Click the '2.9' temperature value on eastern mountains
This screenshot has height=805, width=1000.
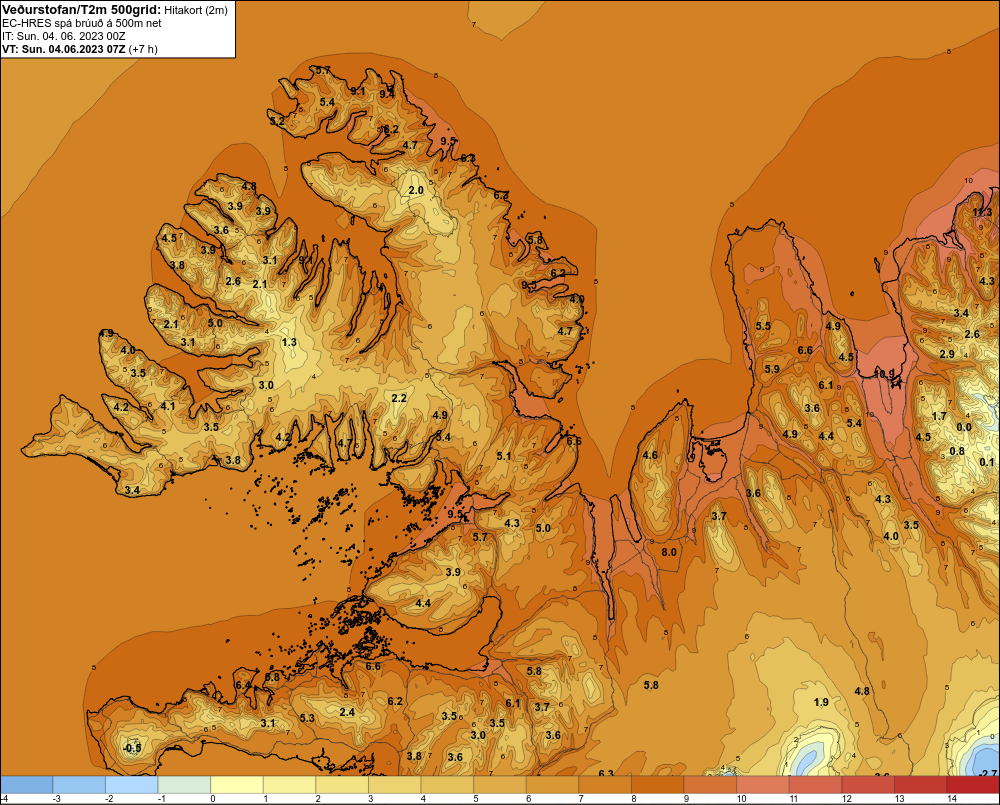(x=947, y=354)
